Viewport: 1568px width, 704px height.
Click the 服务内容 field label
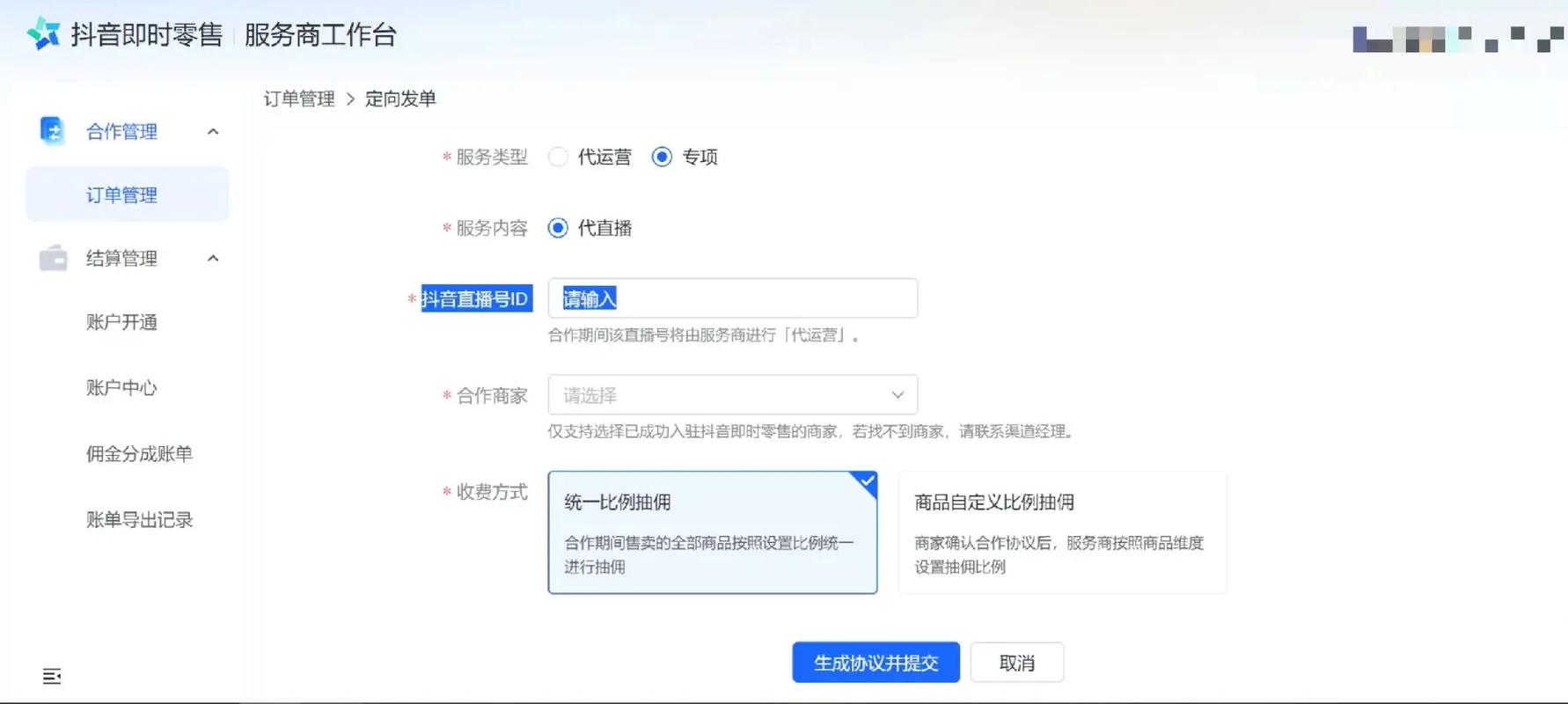click(x=491, y=228)
